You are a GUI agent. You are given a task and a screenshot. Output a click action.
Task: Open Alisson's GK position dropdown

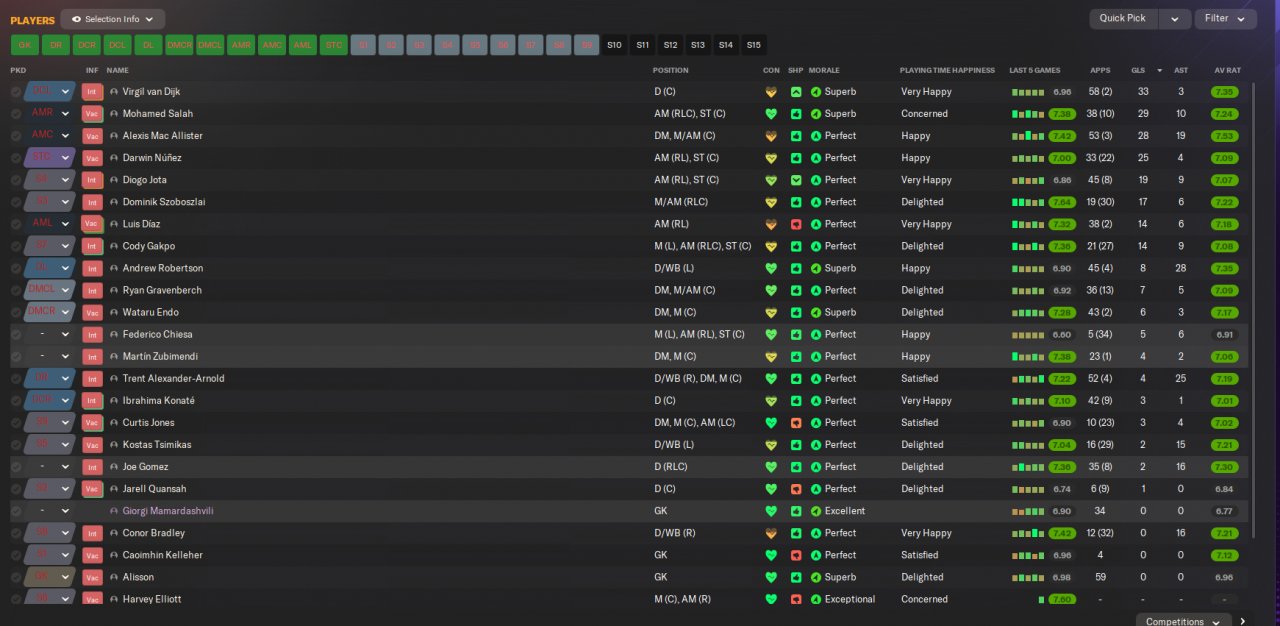[50, 577]
